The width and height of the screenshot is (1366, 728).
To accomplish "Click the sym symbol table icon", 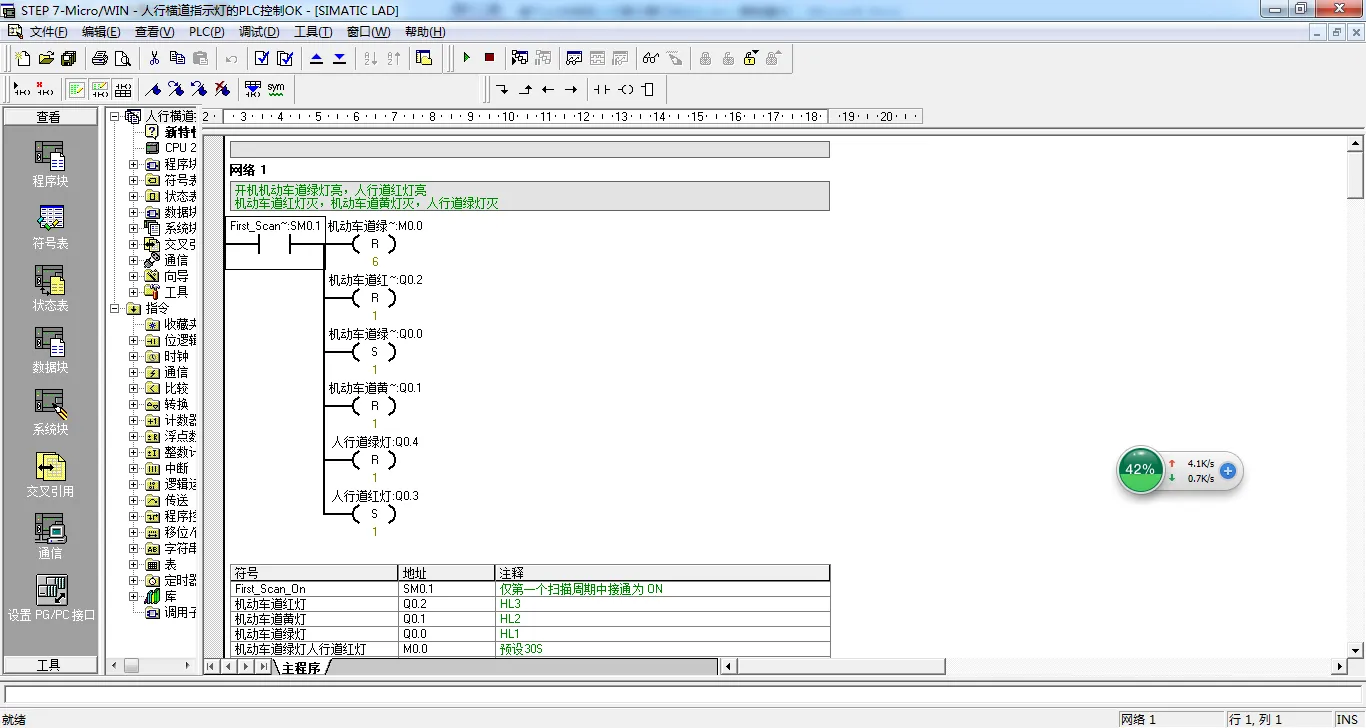I will click(276, 89).
